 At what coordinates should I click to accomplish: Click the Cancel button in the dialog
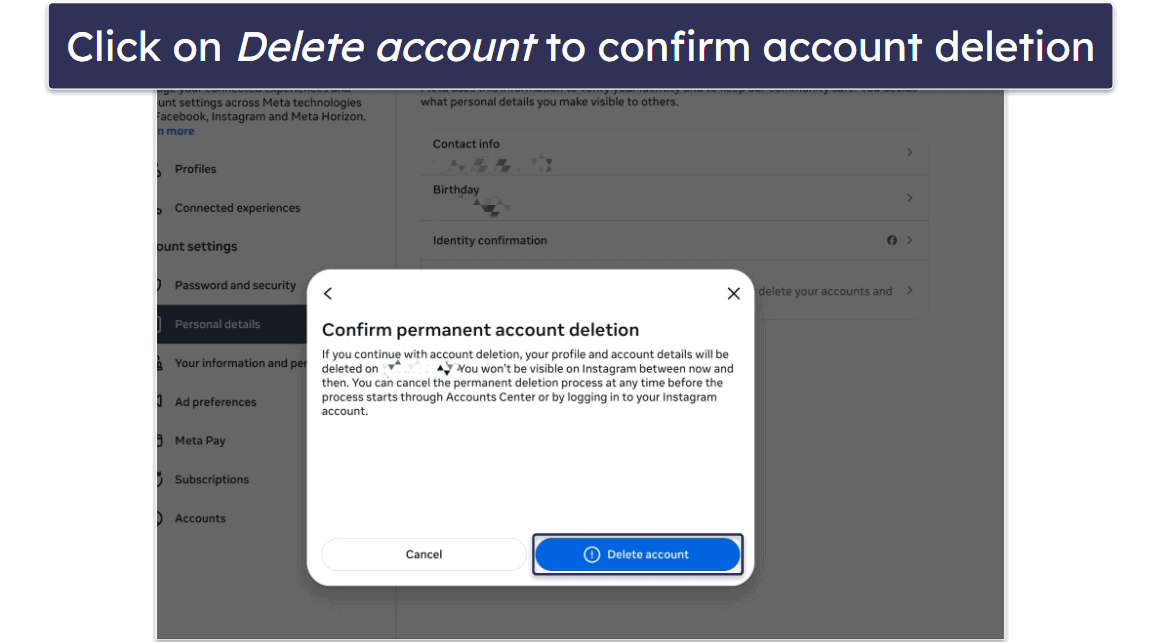pyautogui.click(x=423, y=554)
